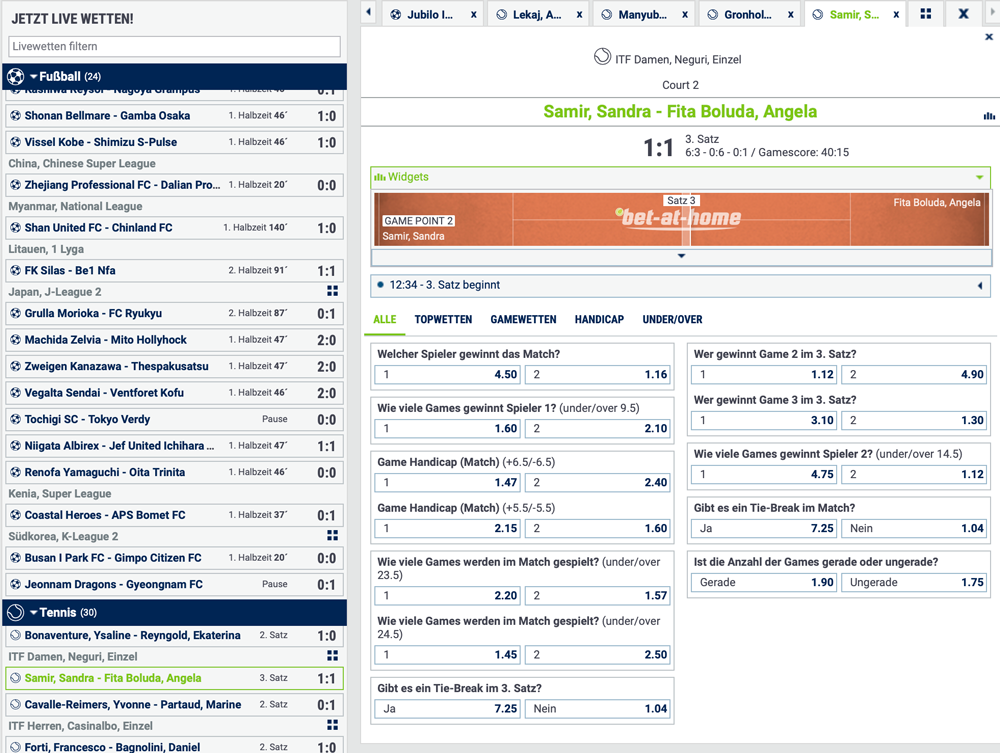Select odds 1.12 for Game 2 im 3. Satz
This screenshot has height=753, width=1000.
tap(764, 374)
